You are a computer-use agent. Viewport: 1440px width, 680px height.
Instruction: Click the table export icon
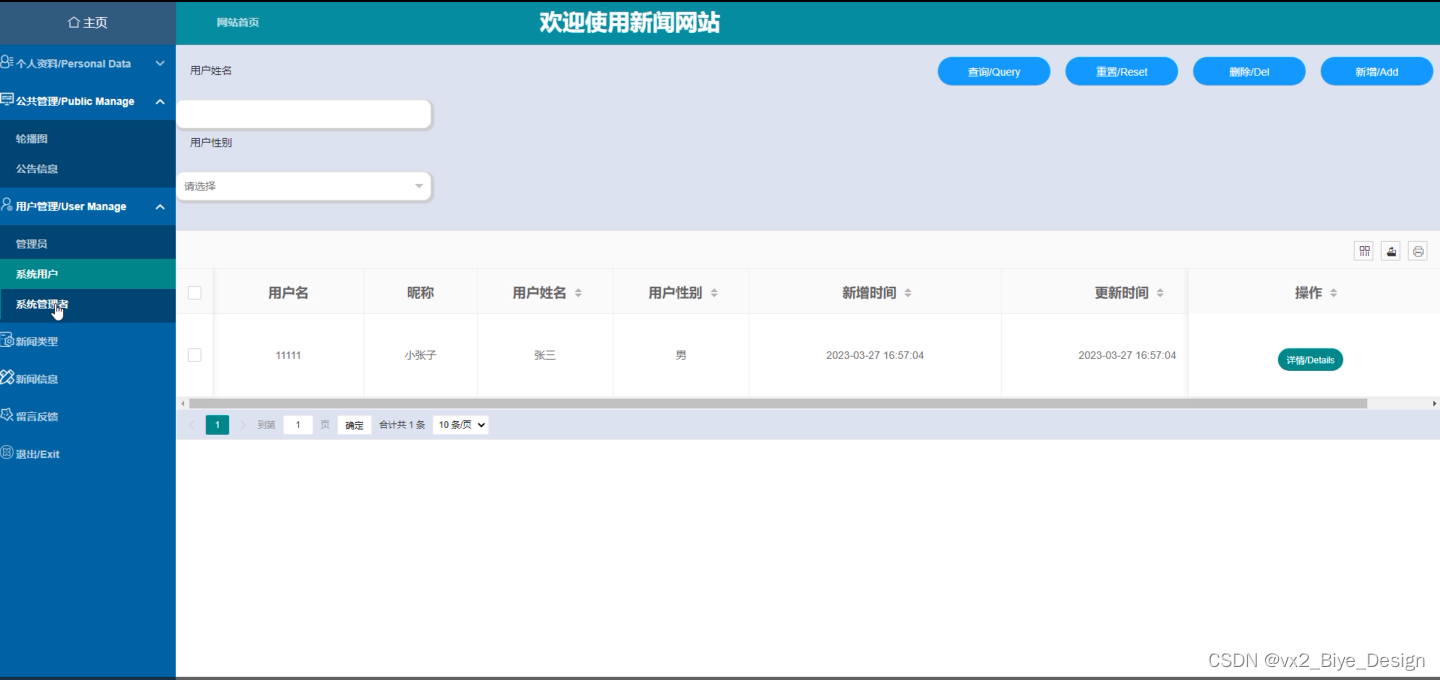pos(1391,251)
